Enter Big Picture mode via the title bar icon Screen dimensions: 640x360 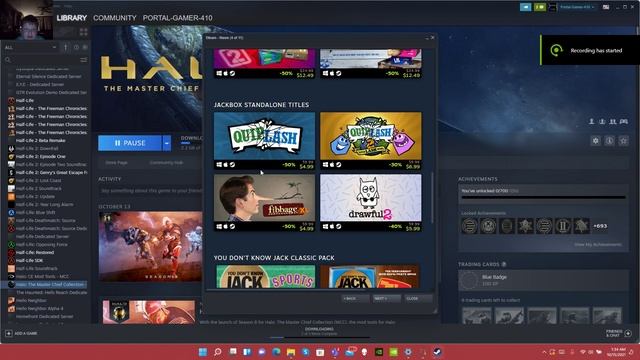tap(606, 7)
